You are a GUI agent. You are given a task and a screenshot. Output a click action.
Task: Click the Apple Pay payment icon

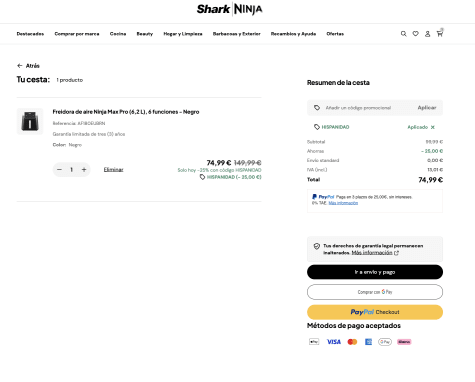pyautogui.click(x=314, y=342)
